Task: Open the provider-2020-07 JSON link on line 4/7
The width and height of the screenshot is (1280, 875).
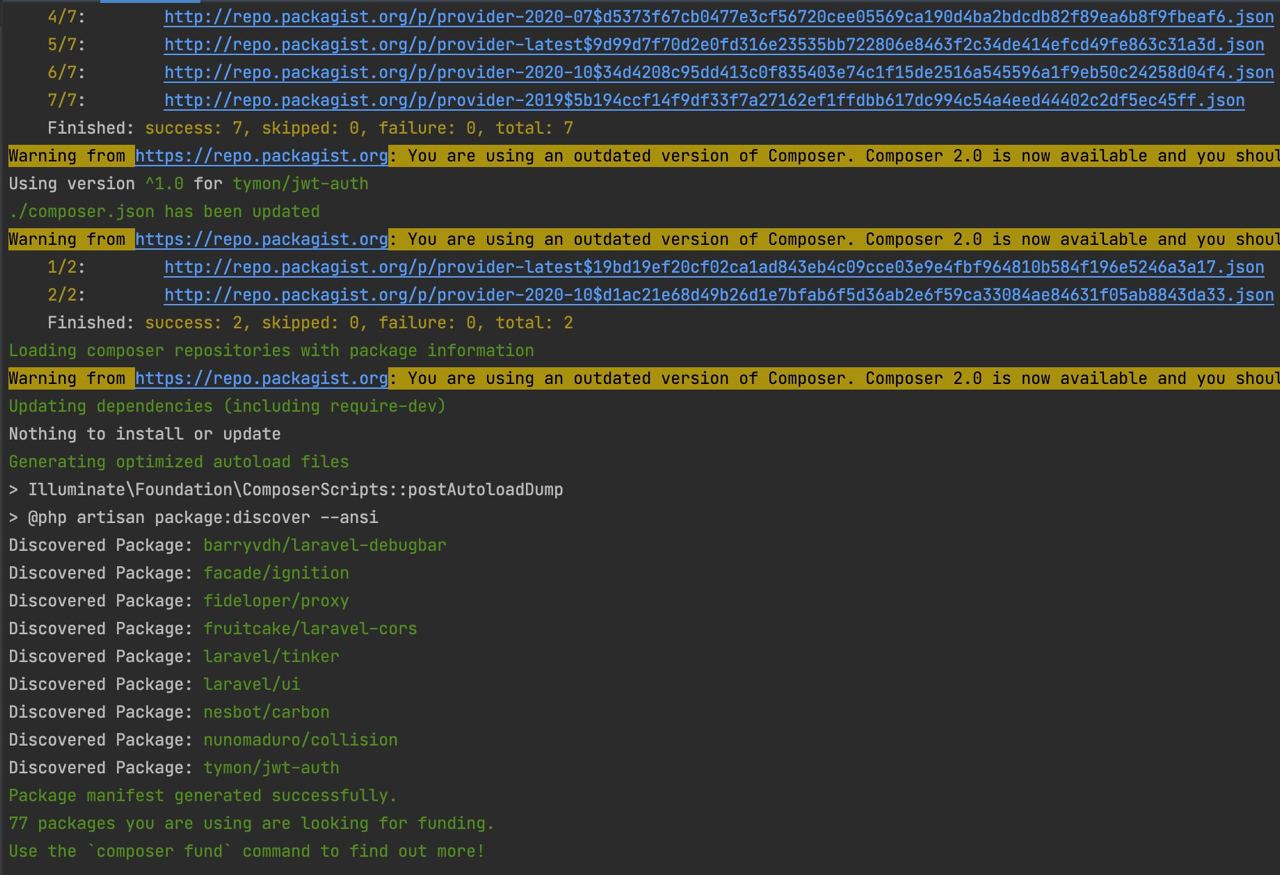Action: 719,17
